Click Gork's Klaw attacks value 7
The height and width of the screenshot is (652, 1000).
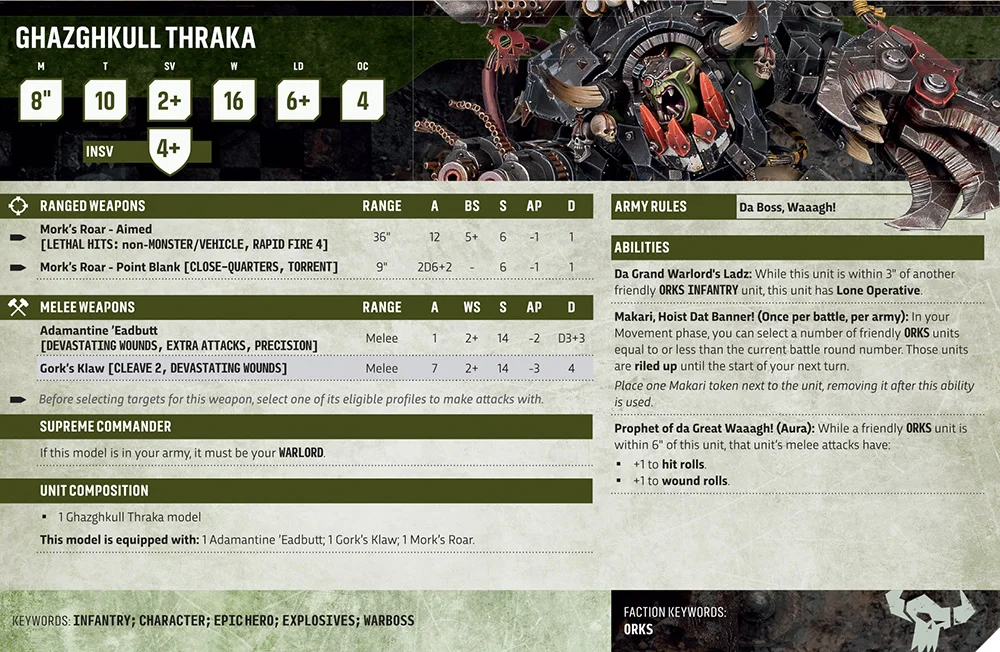[x=434, y=368]
